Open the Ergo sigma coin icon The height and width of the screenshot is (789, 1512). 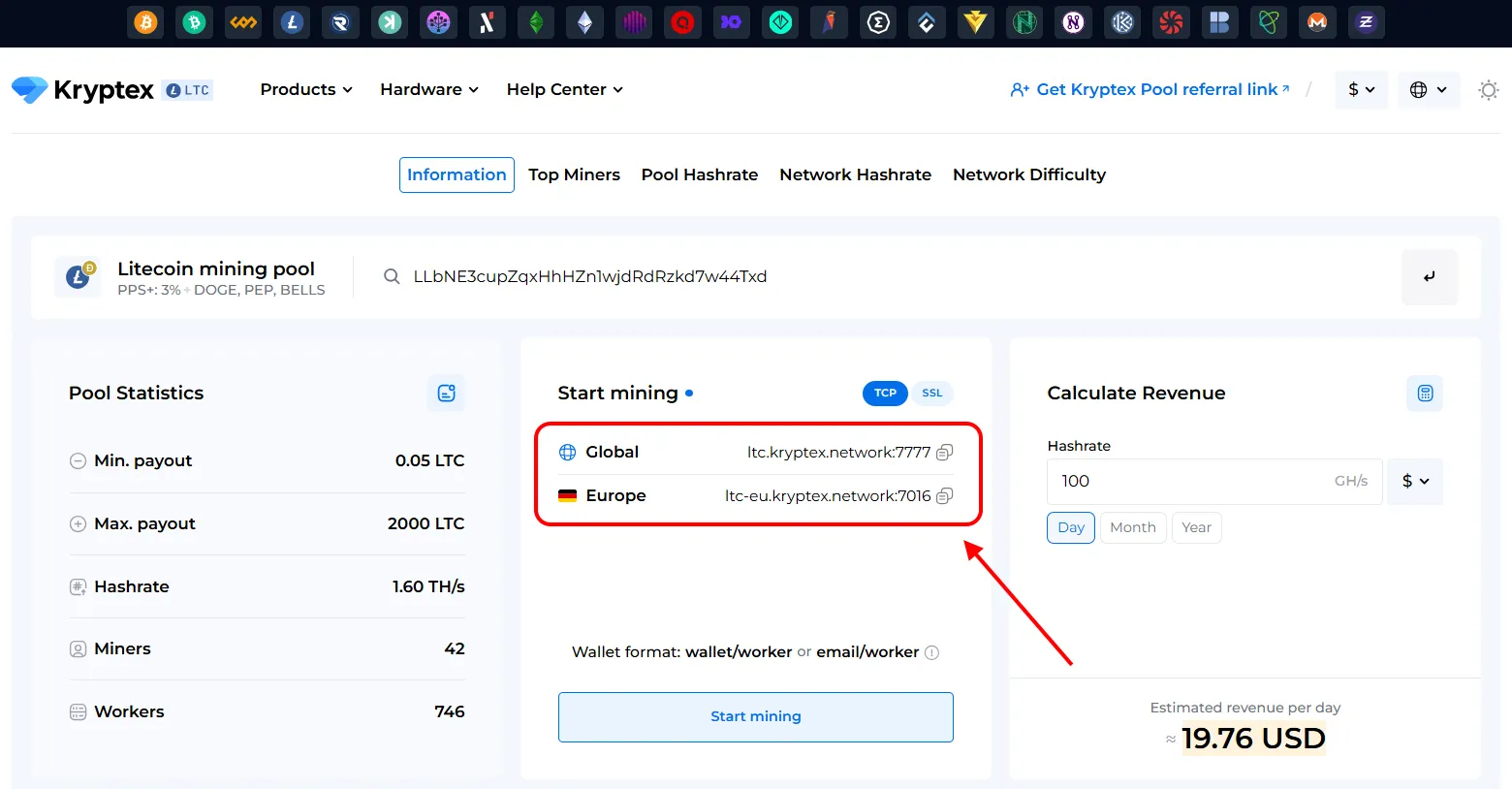(x=878, y=22)
